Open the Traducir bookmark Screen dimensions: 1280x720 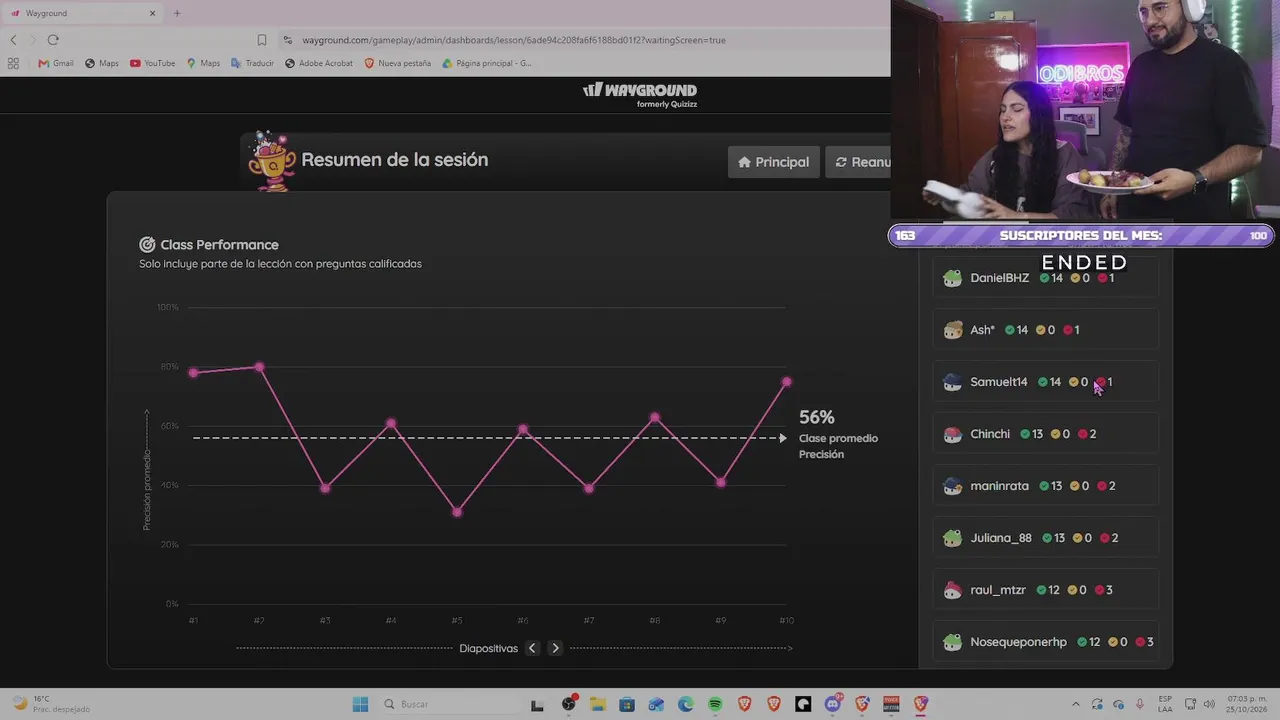(252, 63)
